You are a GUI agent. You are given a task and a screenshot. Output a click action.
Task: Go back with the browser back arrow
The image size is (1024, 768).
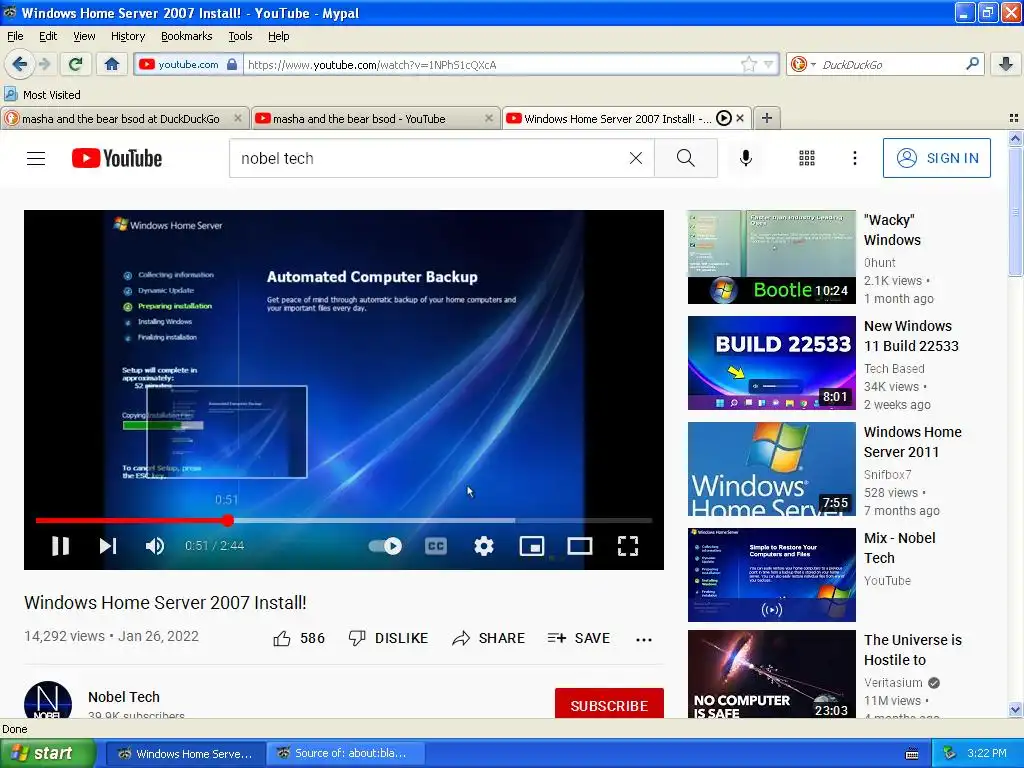(20, 64)
